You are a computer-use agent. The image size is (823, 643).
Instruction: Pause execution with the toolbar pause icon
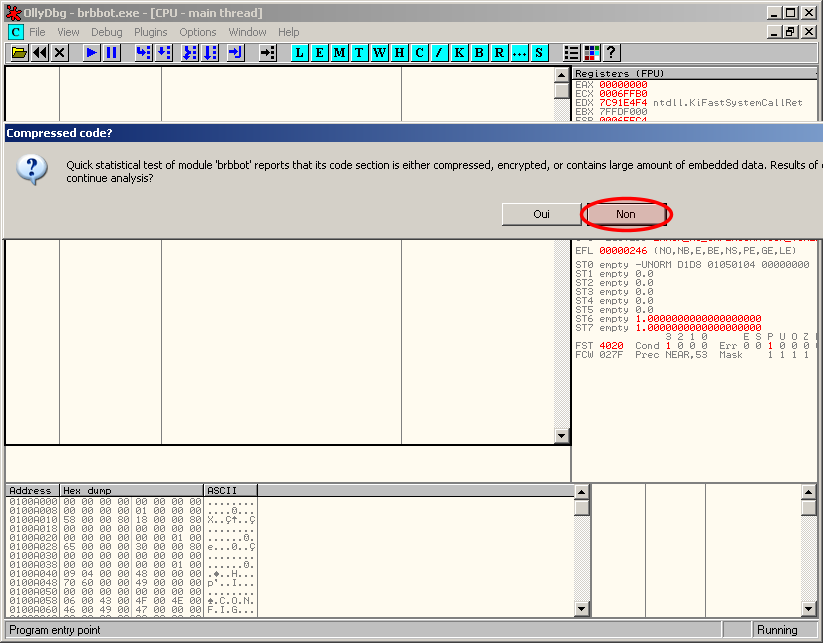click(x=111, y=52)
